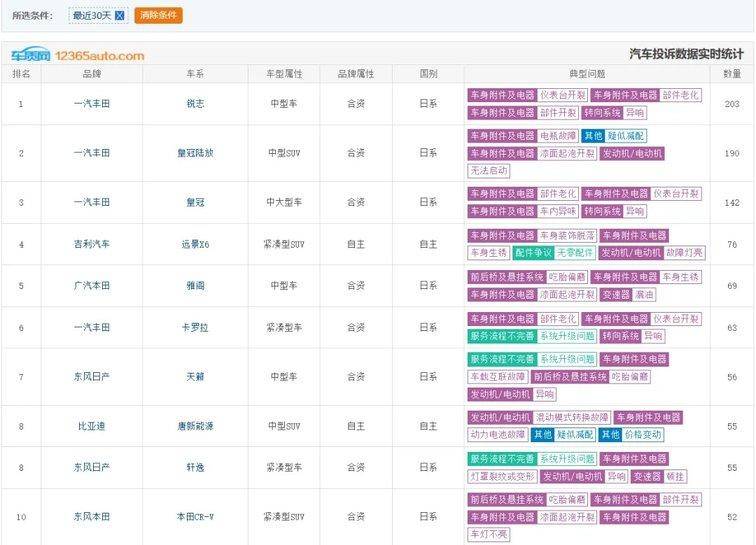756x545 pixels.
Task: Select the 皇冠陆放 series in row 2
Action: [195, 153]
